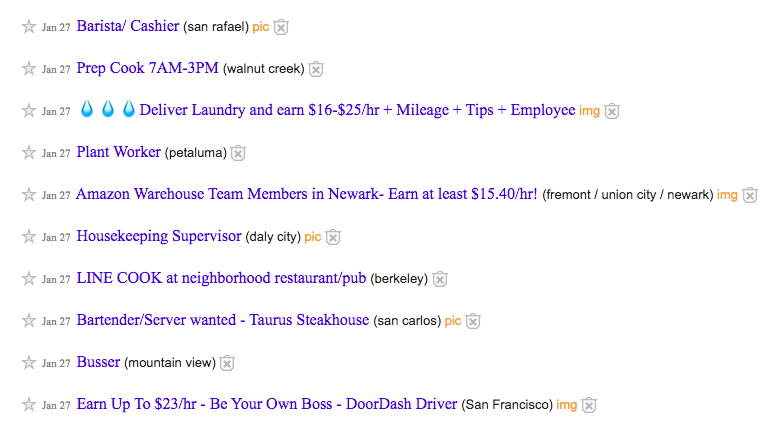The image size is (778, 423).
Task: Hide the Deliver Laundry posting
Action: [612, 111]
